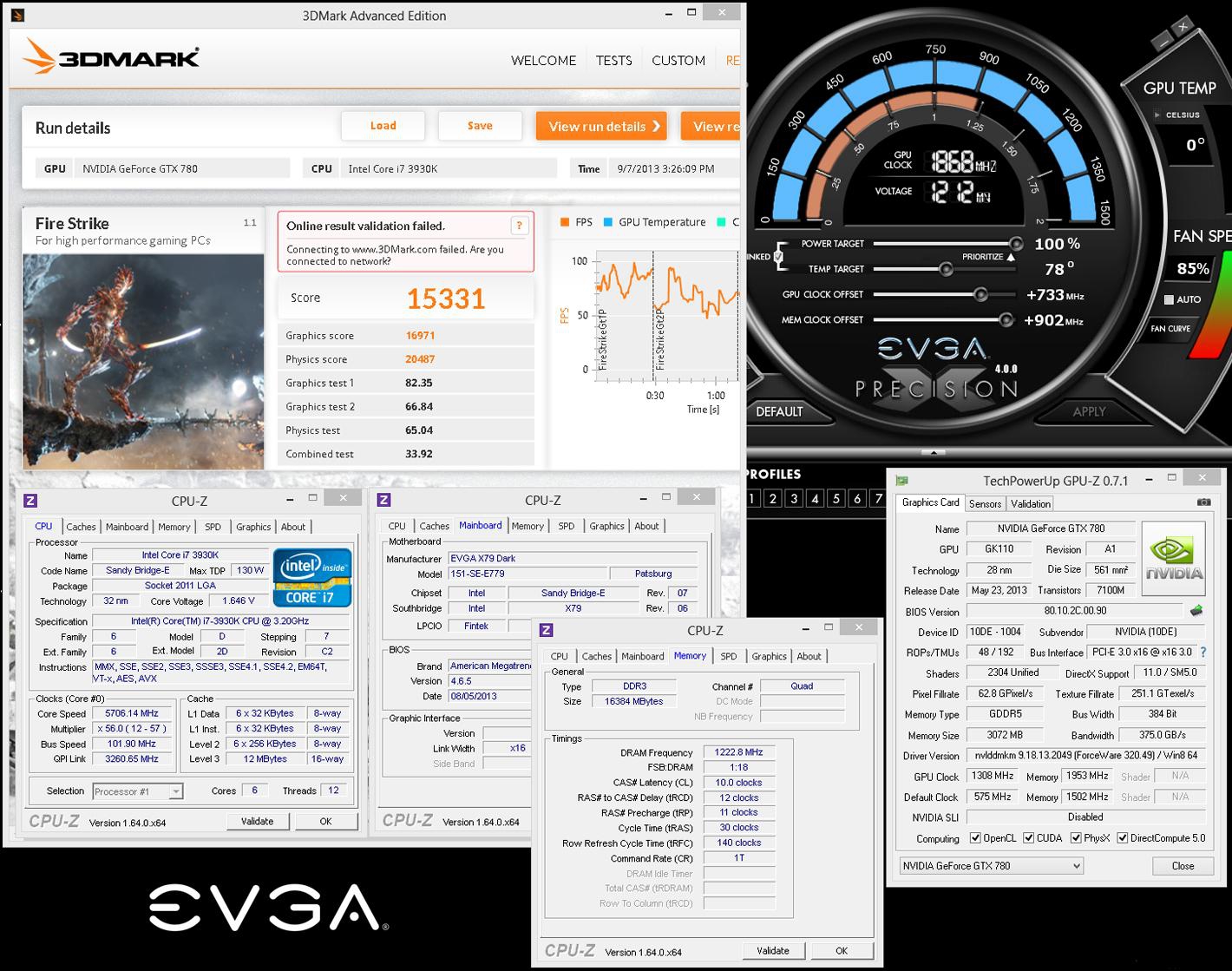Toggle the OpenCL checkbox
Screen dimensions: 1232x971
[x=975, y=838]
